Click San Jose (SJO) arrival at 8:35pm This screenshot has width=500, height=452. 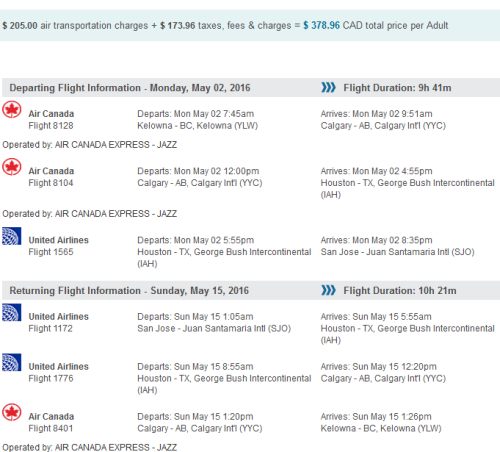click(397, 252)
